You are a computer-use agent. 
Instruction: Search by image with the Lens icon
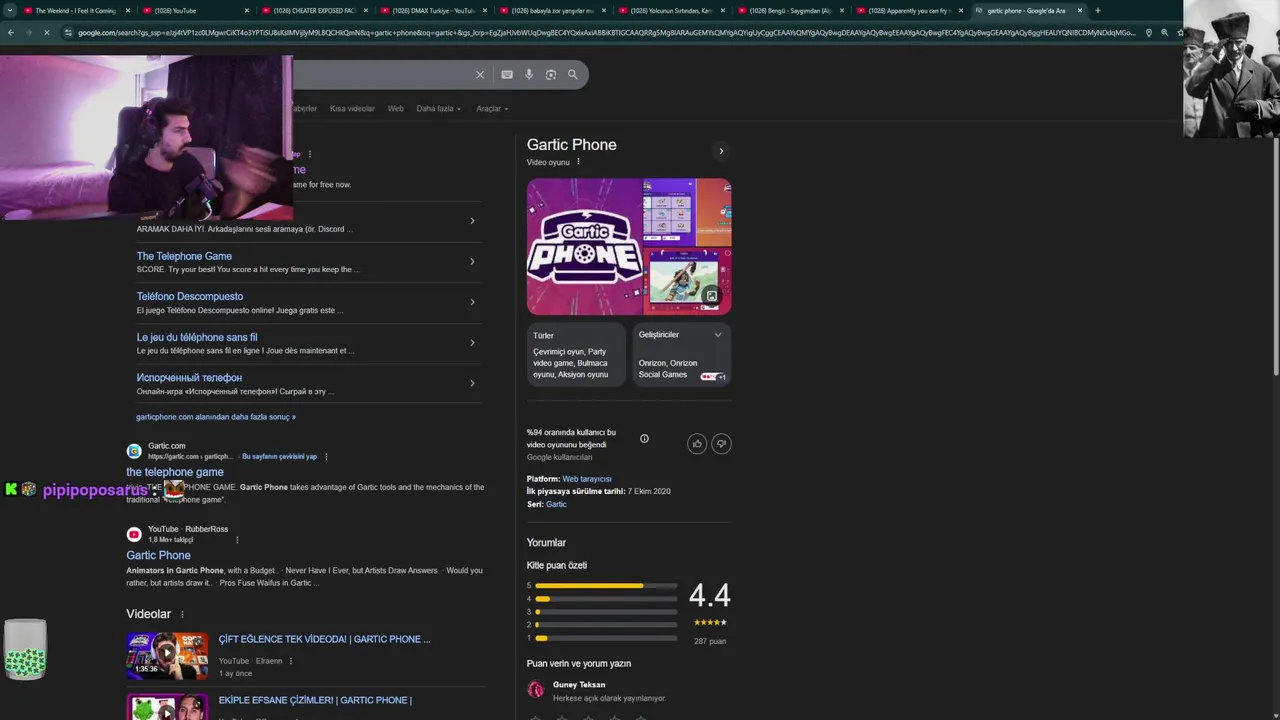pyautogui.click(x=551, y=75)
